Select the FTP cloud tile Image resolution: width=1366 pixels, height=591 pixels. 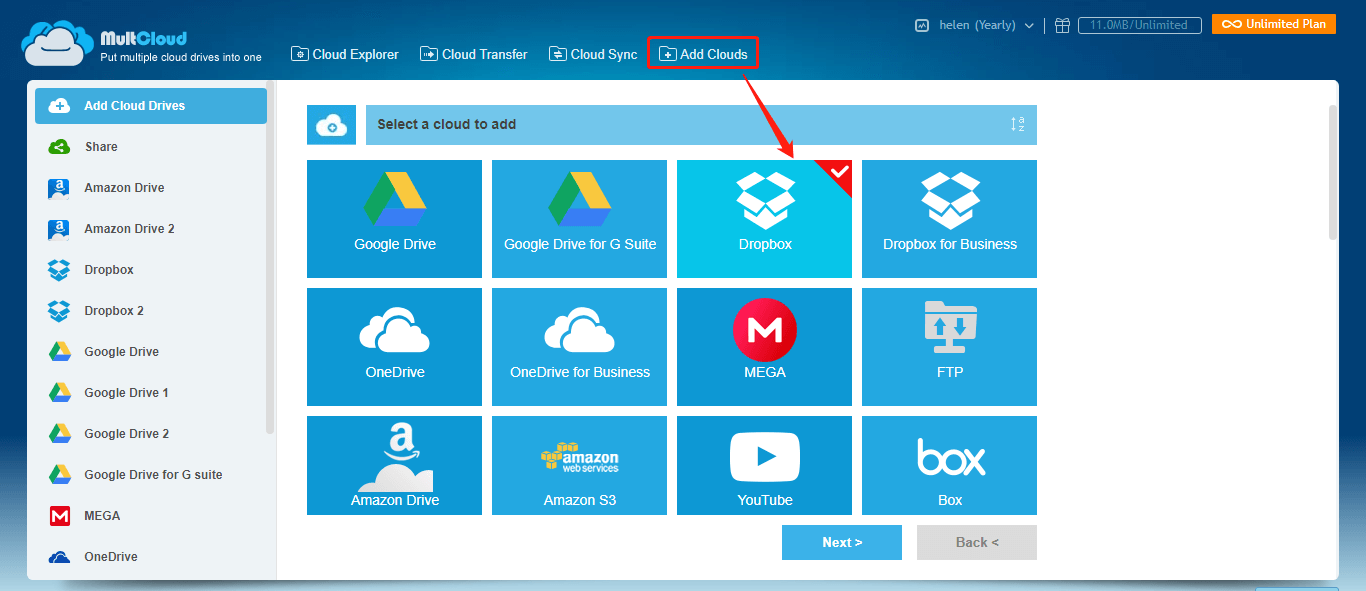point(949,347)
